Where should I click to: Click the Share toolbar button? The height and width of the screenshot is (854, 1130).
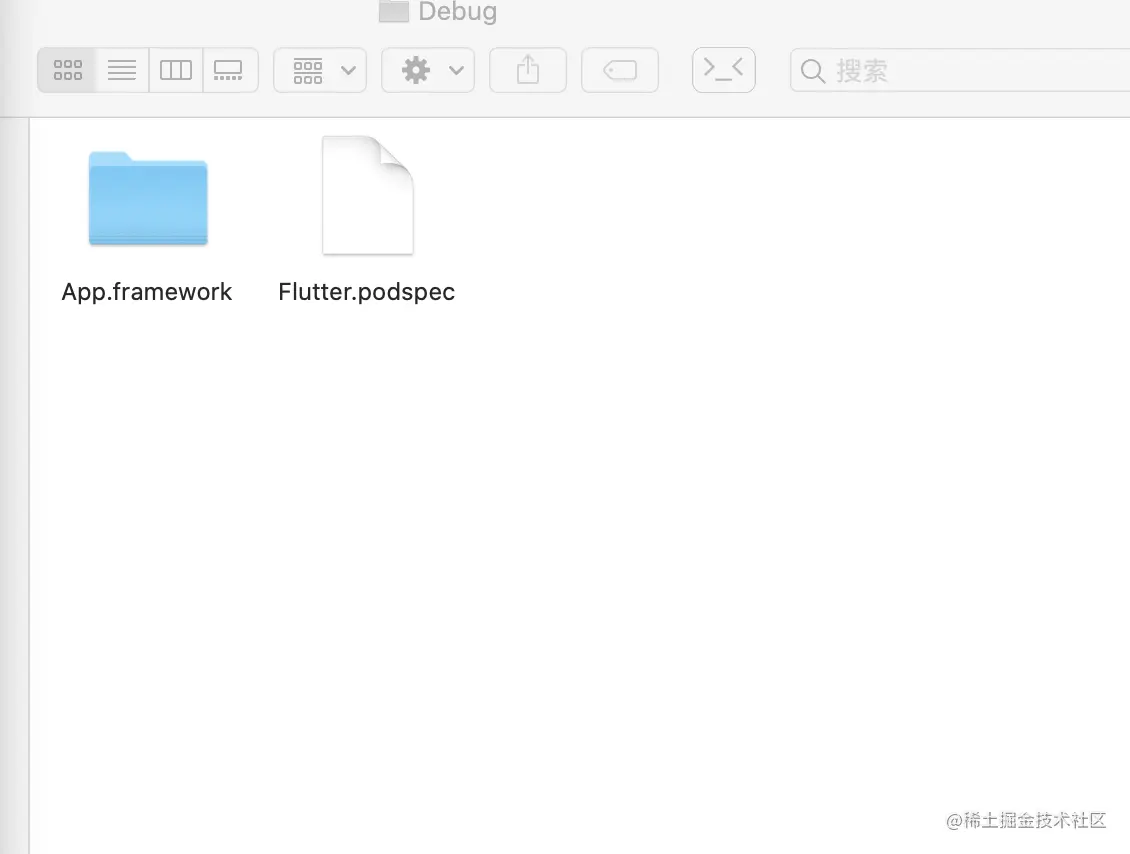(x=528, y=70)
